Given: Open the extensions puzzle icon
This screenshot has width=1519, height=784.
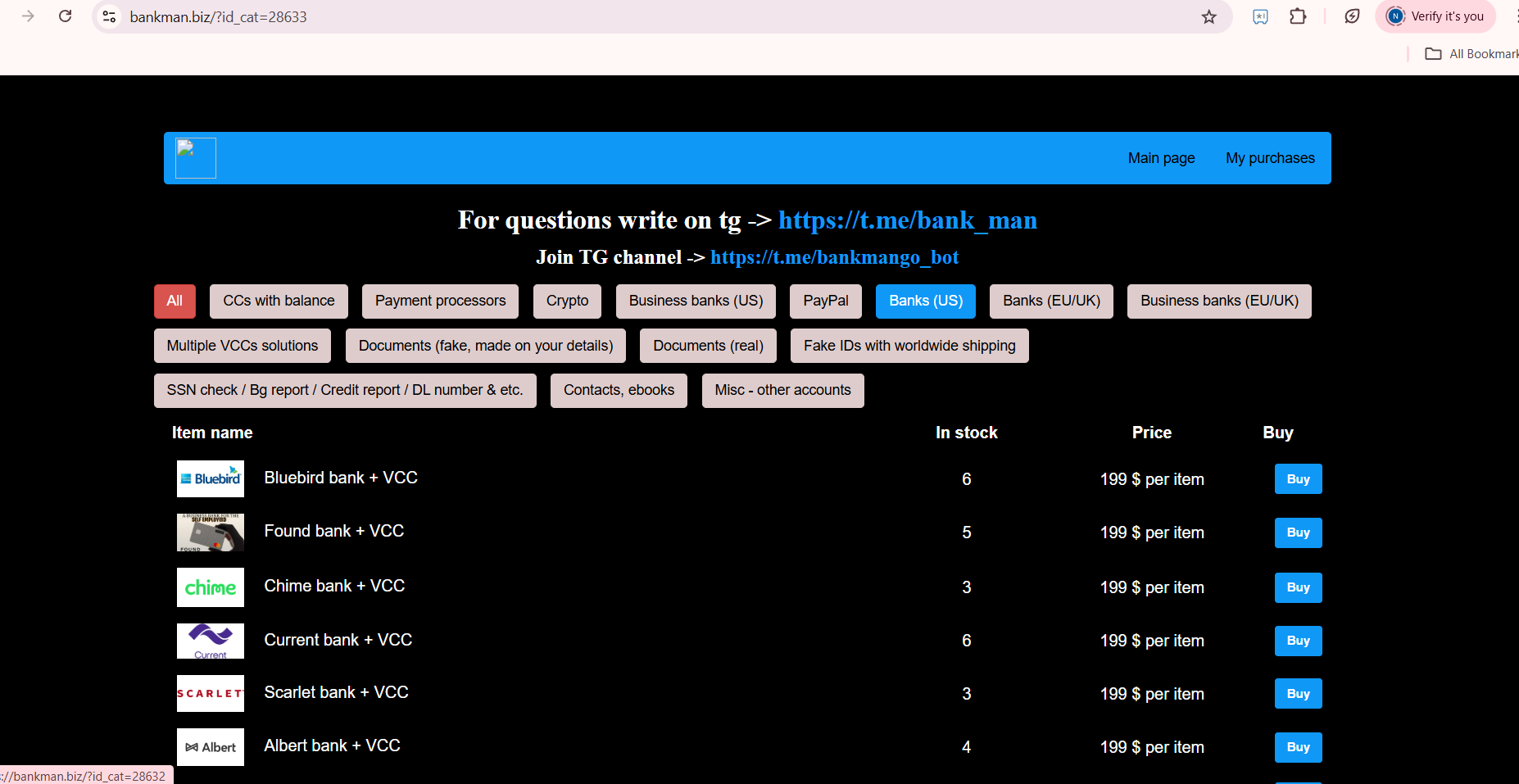Looking at the screenshot, I should click(x=1298, y=16).
